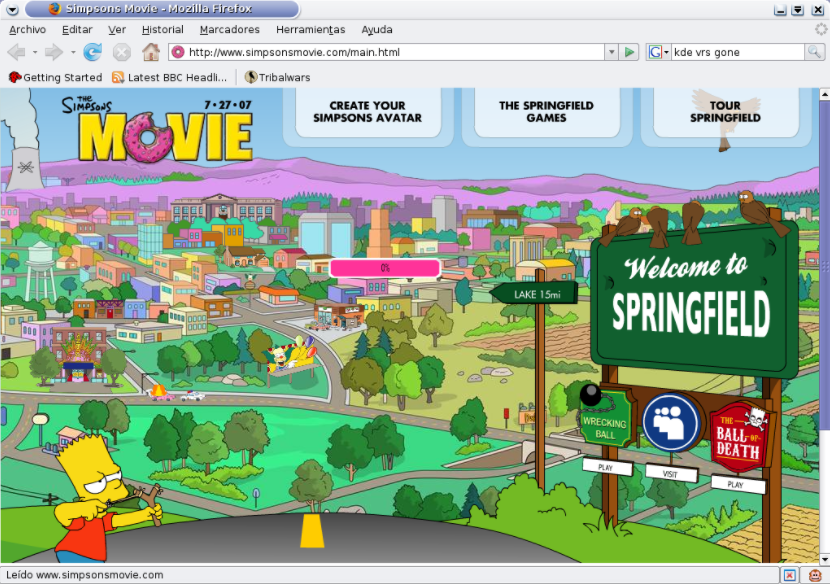Click the BBC feed RSS icon
Viewport: 830px width, 584px height.
coord(118,77)
